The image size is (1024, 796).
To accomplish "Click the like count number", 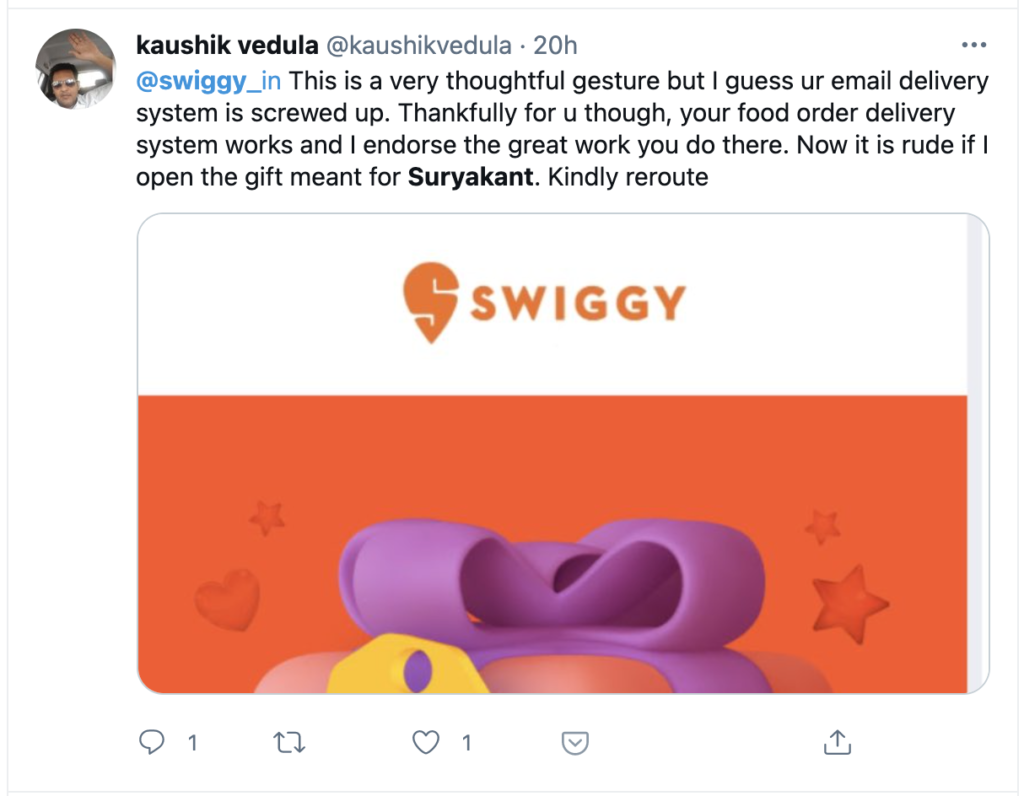I will [x=466, y=743].
